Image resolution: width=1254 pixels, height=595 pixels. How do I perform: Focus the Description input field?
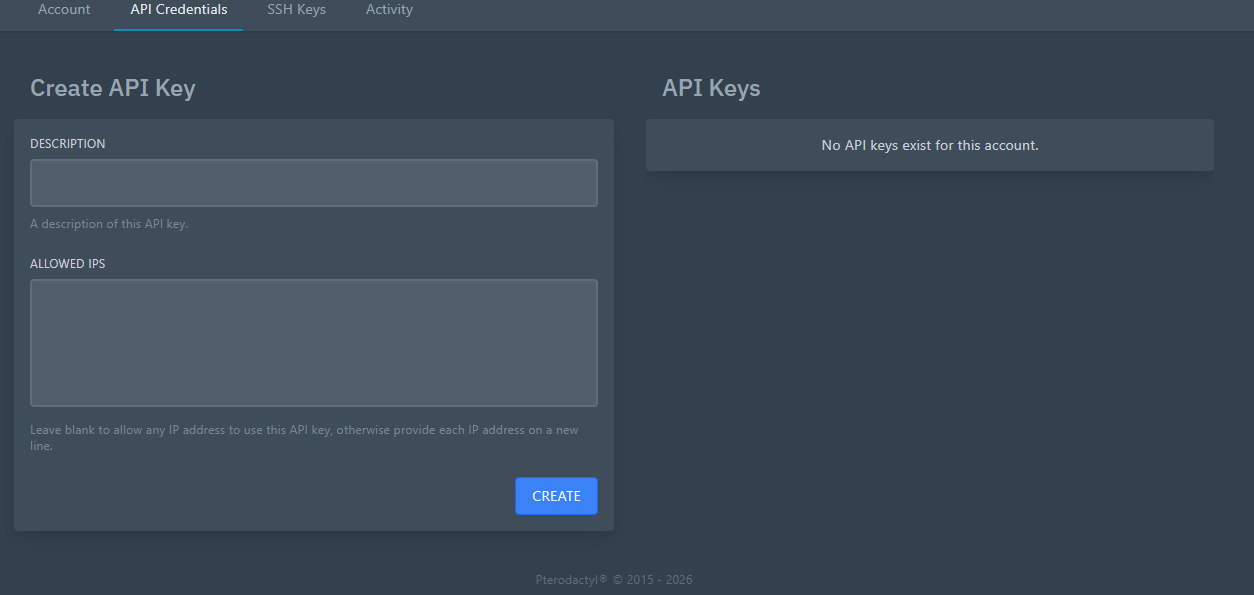pyautogui.click(x=314, y=183)
